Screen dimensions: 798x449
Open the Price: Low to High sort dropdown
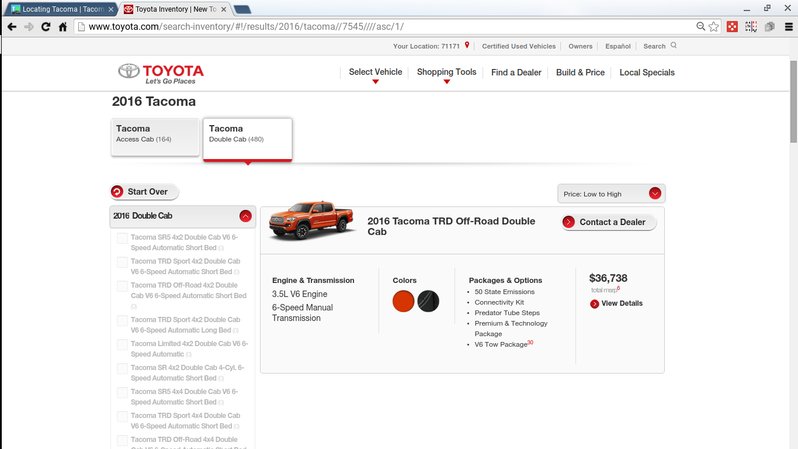[611, 193]
